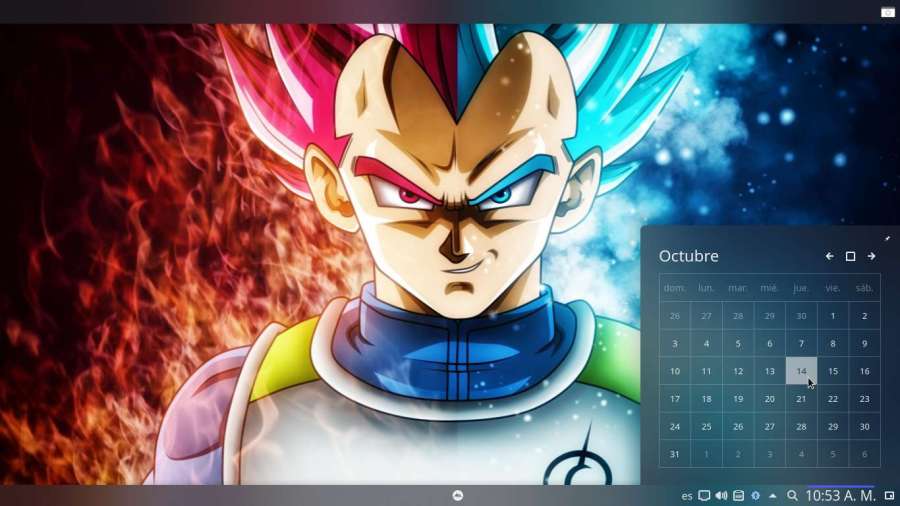Click the Octubre month heading
Screen dimensions: 900x506
coord(688,257)
